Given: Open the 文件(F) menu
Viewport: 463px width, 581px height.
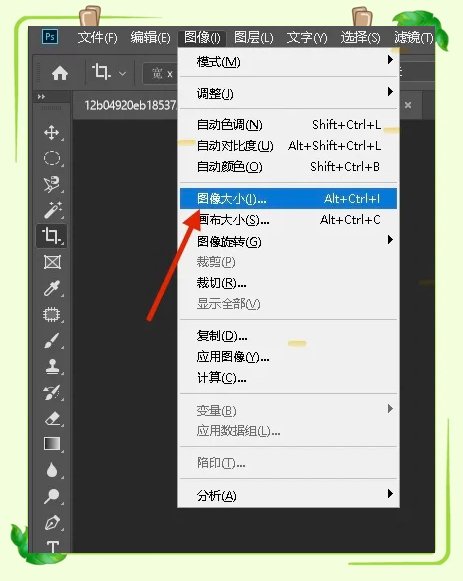Looking at the screenshot, I should pyautogui.click(x=97, y=37).
